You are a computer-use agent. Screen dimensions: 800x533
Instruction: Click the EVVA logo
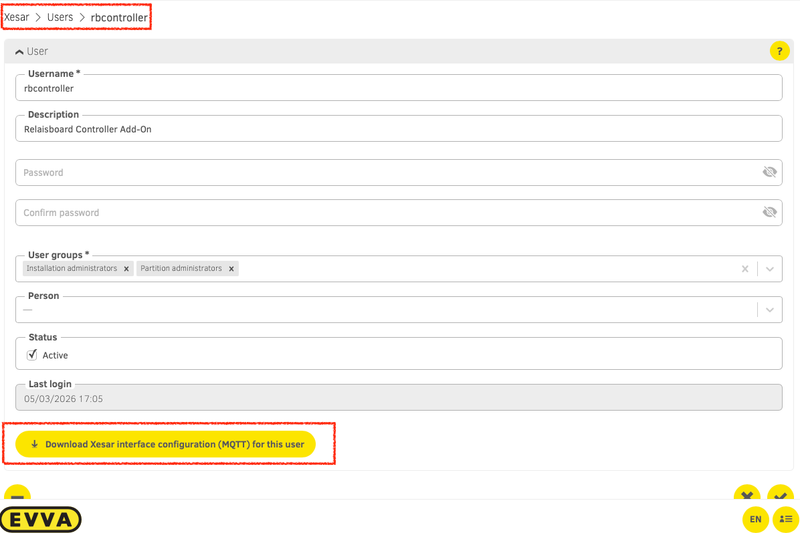click(x=40, y=520)
